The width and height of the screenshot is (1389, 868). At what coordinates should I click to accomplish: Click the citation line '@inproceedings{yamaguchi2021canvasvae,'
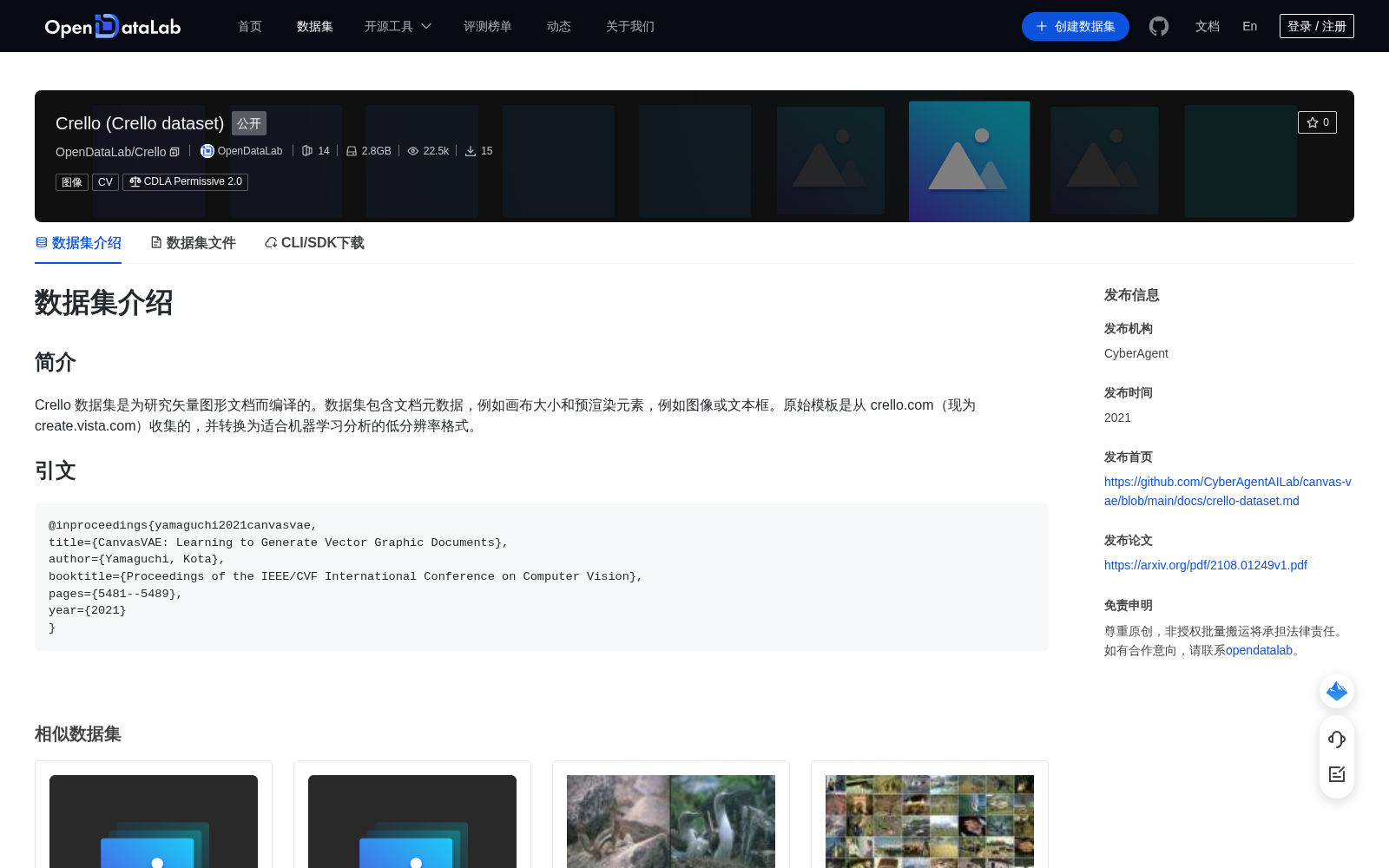(183, 525)
